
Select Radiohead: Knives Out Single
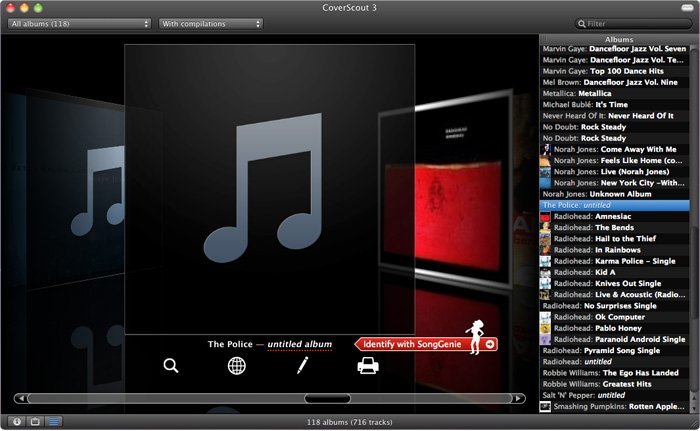pos(614,283)
